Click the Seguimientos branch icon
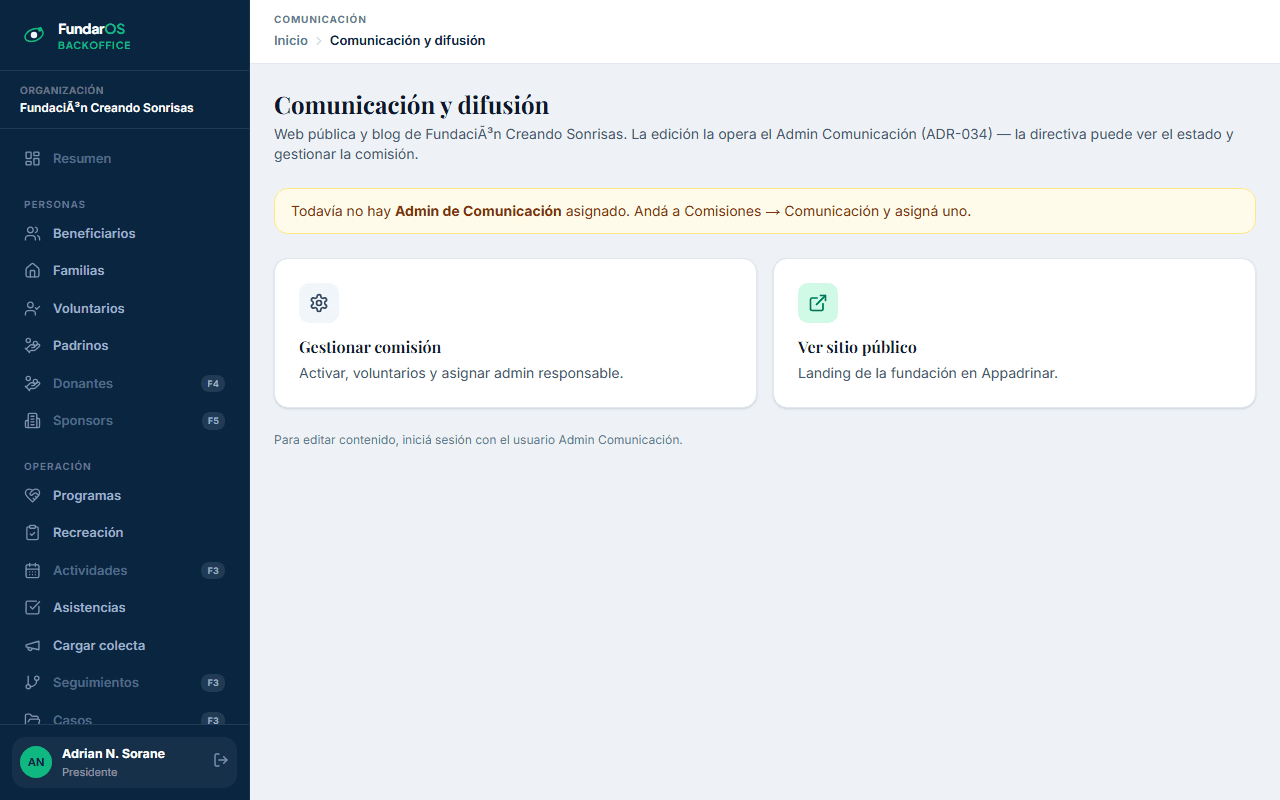The height and width of the screenshot is (800, 1280). [32, 683]
